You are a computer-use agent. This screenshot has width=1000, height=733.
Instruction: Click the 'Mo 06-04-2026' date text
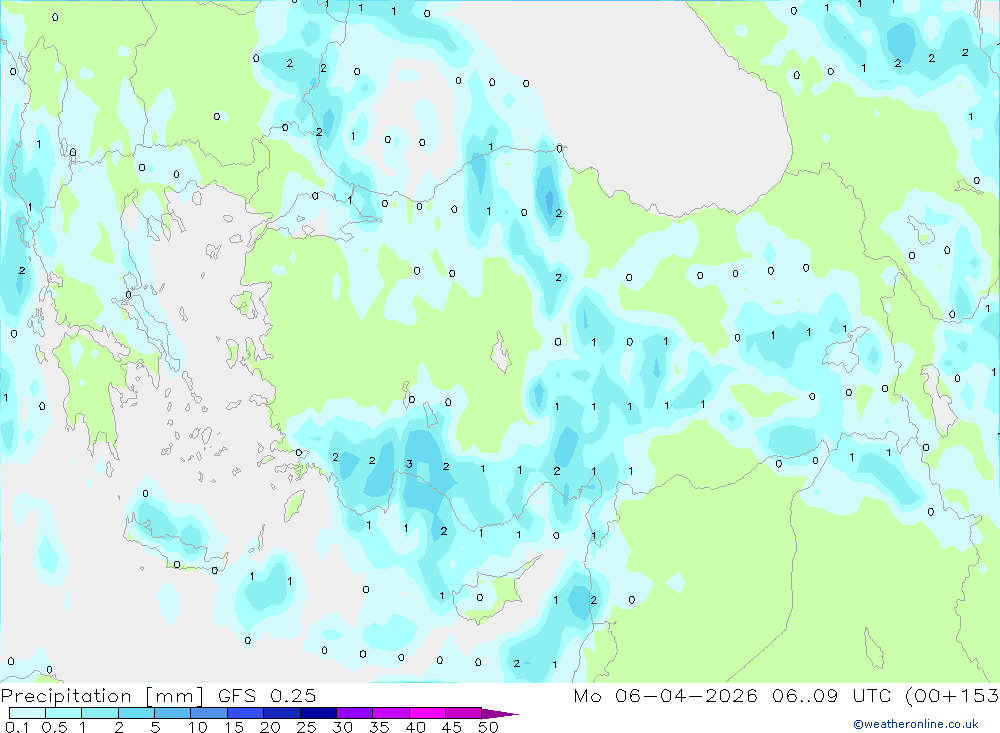[x=665, y=696]
